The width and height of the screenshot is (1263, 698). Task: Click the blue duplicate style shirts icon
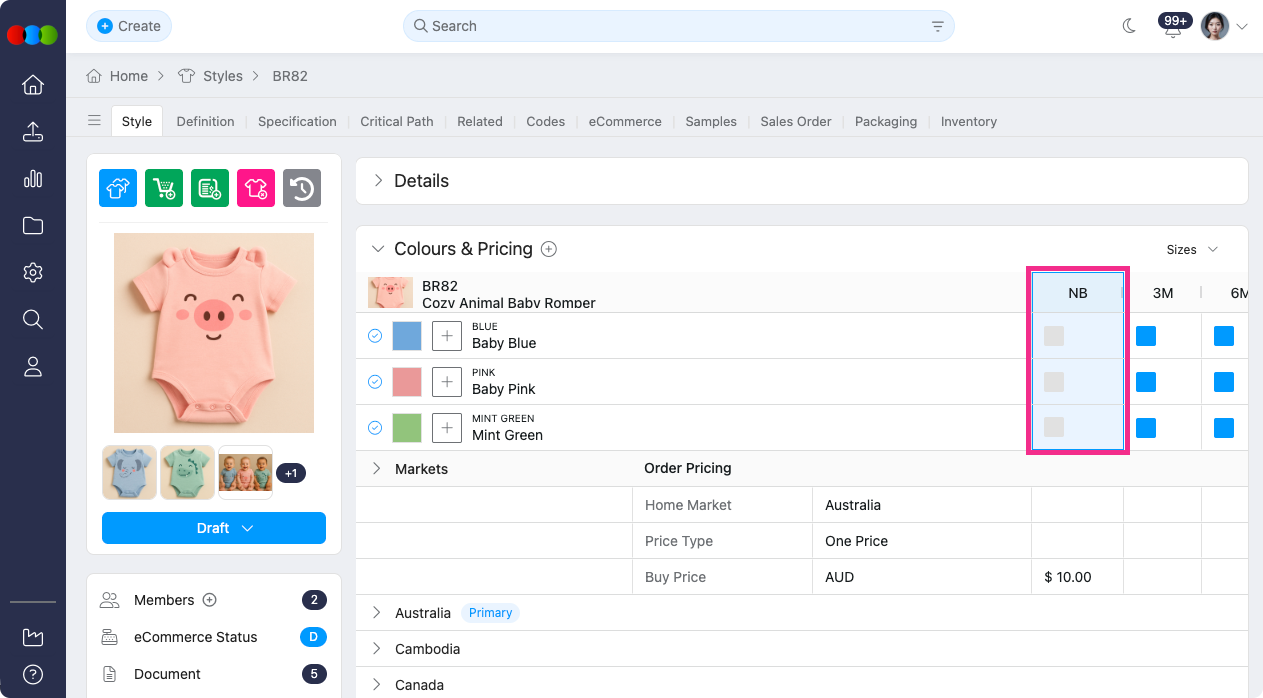[118, 188]
